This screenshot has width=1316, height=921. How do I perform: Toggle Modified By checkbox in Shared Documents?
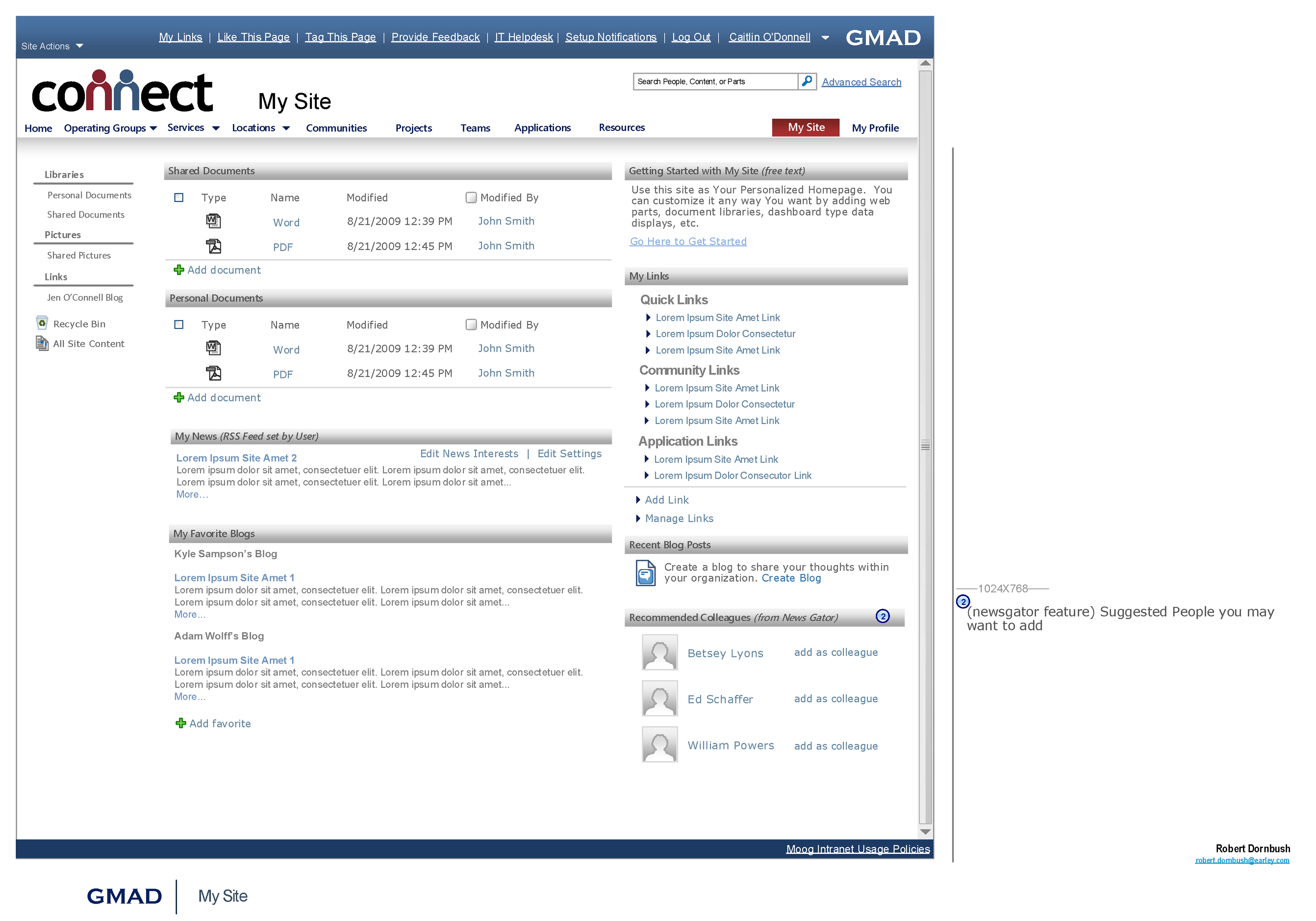[471, 198]
